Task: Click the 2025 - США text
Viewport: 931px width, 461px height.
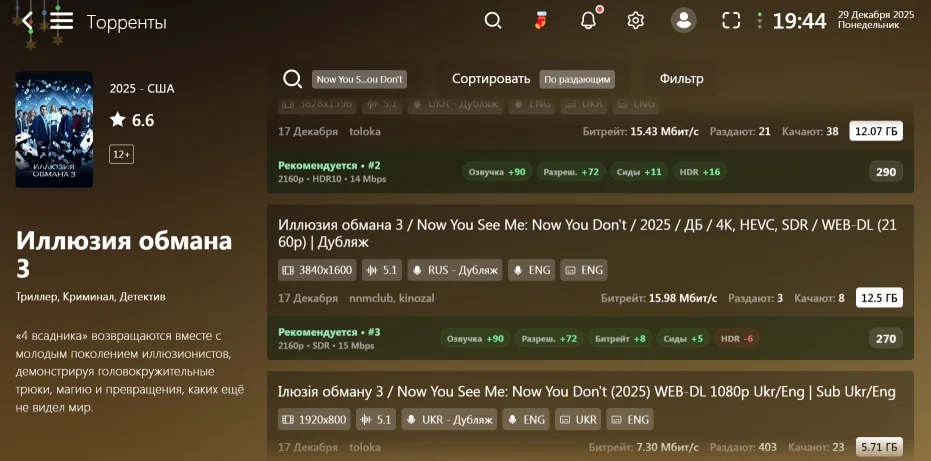Action: coord(142,89)
